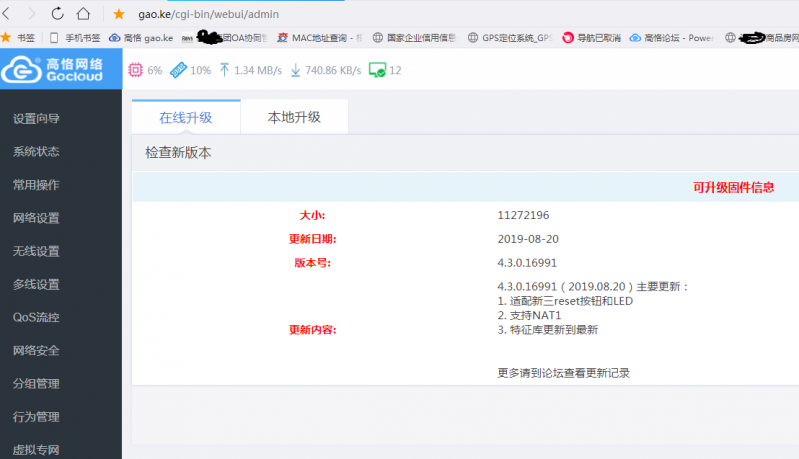The height and width of the screenshot is (459, 799).
Task: Click the 更多请到论坛查看更新记录 text
Action: point(564,373)
